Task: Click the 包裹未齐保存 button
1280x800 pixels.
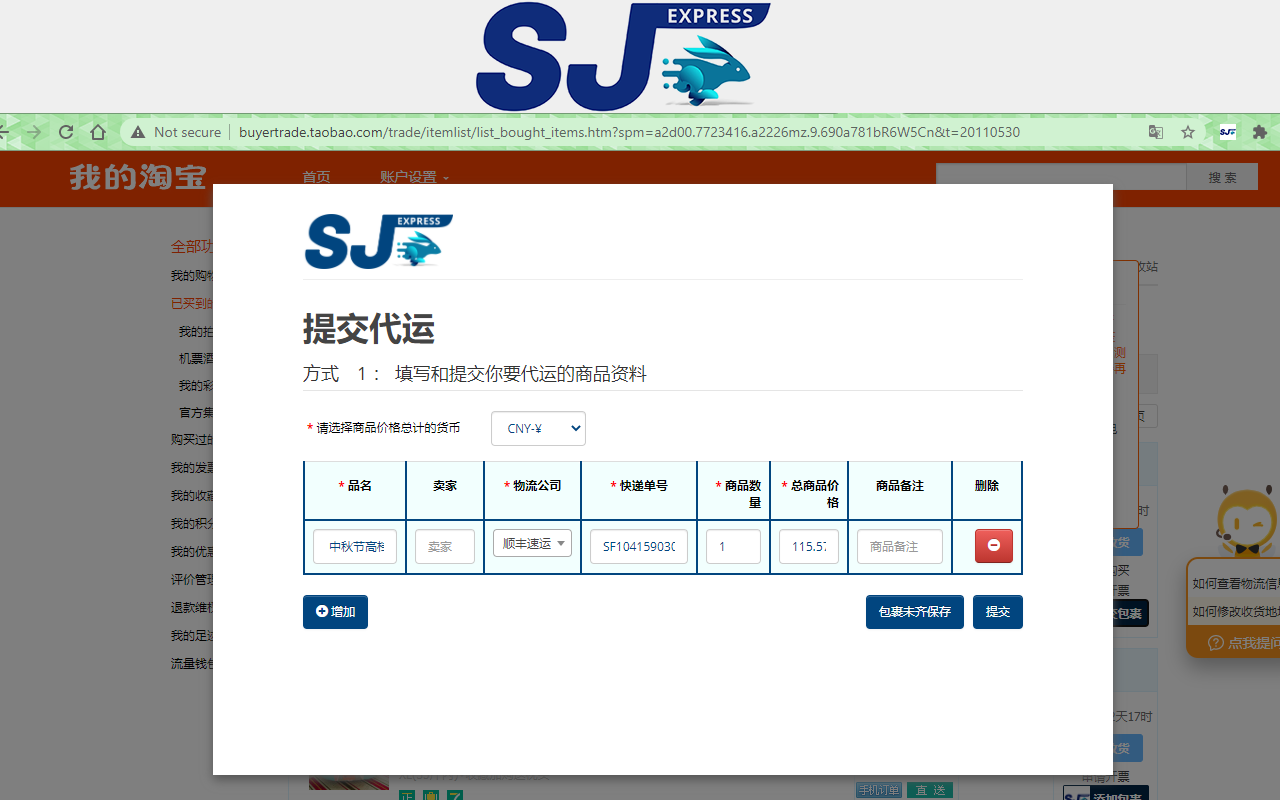Action: 915,612
